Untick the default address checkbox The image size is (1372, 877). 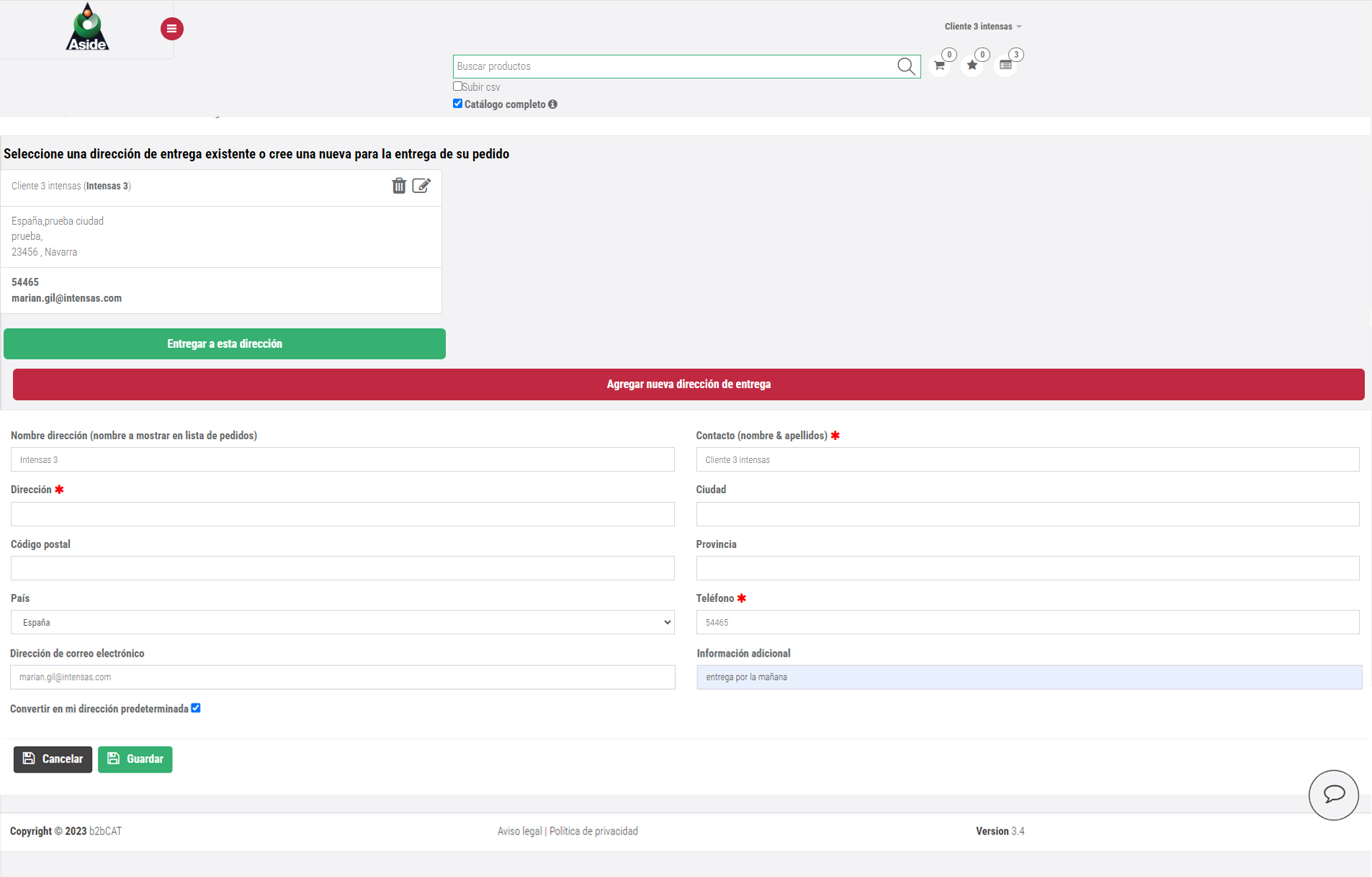196,708
